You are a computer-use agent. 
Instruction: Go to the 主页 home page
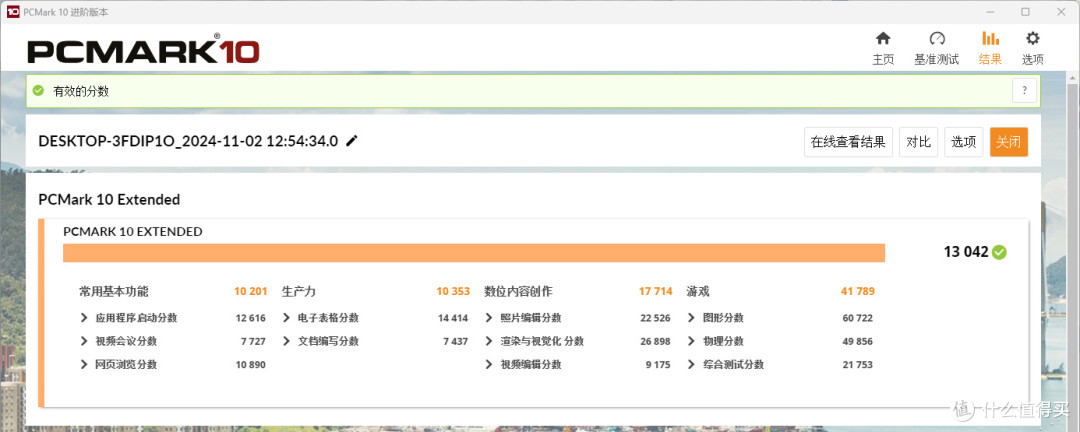pyautogui.click(x=883, y=48)
